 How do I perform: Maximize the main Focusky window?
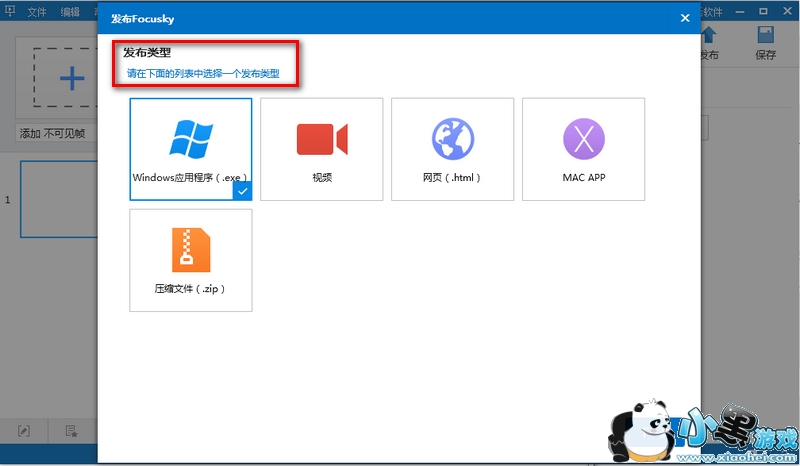tap(763, 11)
